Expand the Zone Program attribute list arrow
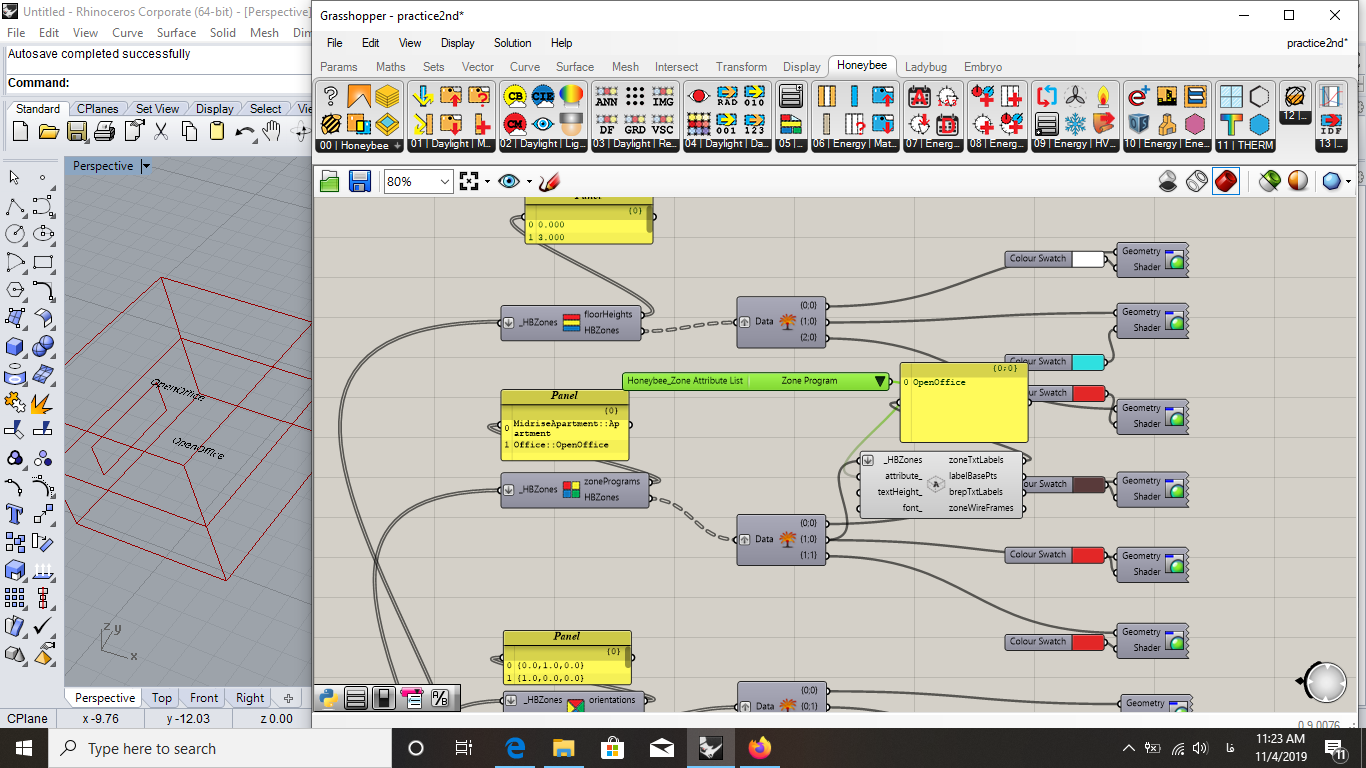1366x768 pixels. point(880,381)
